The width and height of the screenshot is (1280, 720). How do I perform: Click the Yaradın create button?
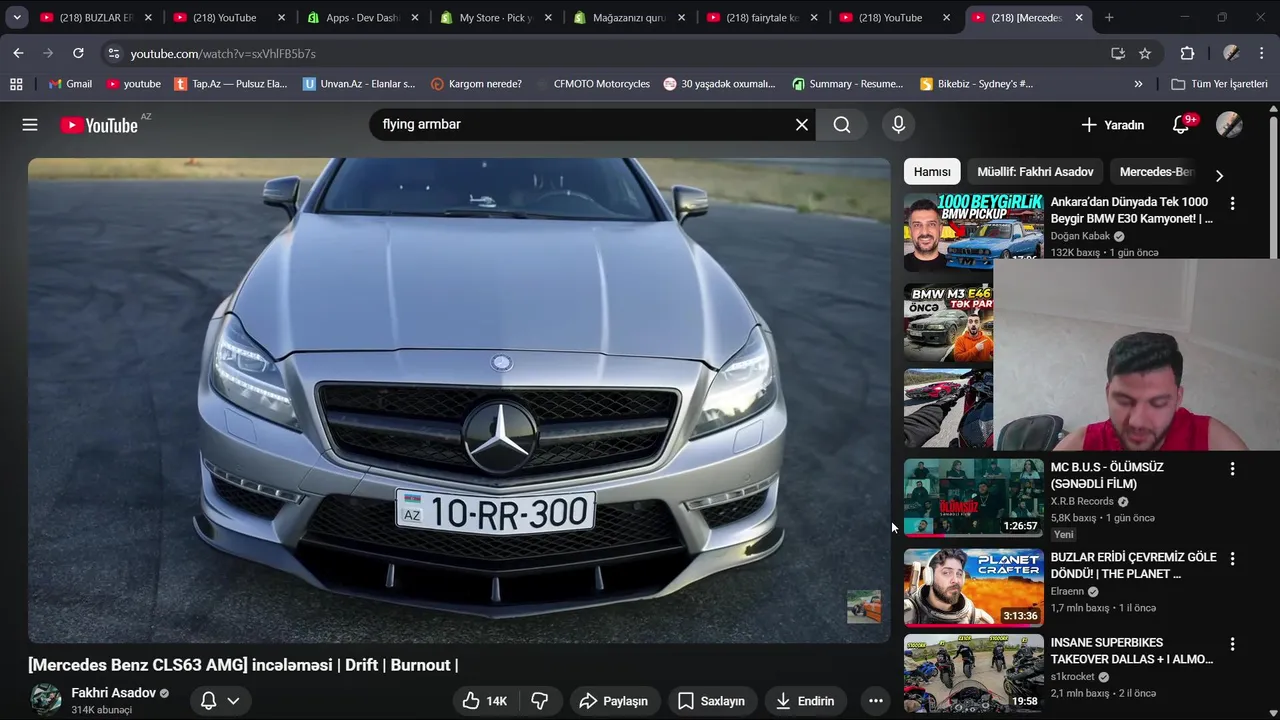tap(1112, 125)
